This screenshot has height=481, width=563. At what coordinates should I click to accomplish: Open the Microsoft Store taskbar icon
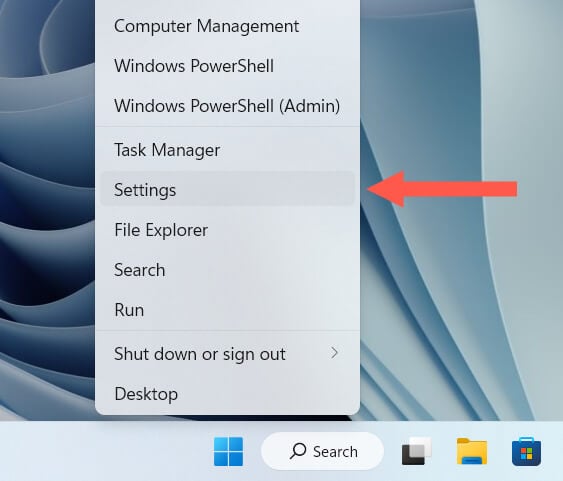click(x=526, y=451)
